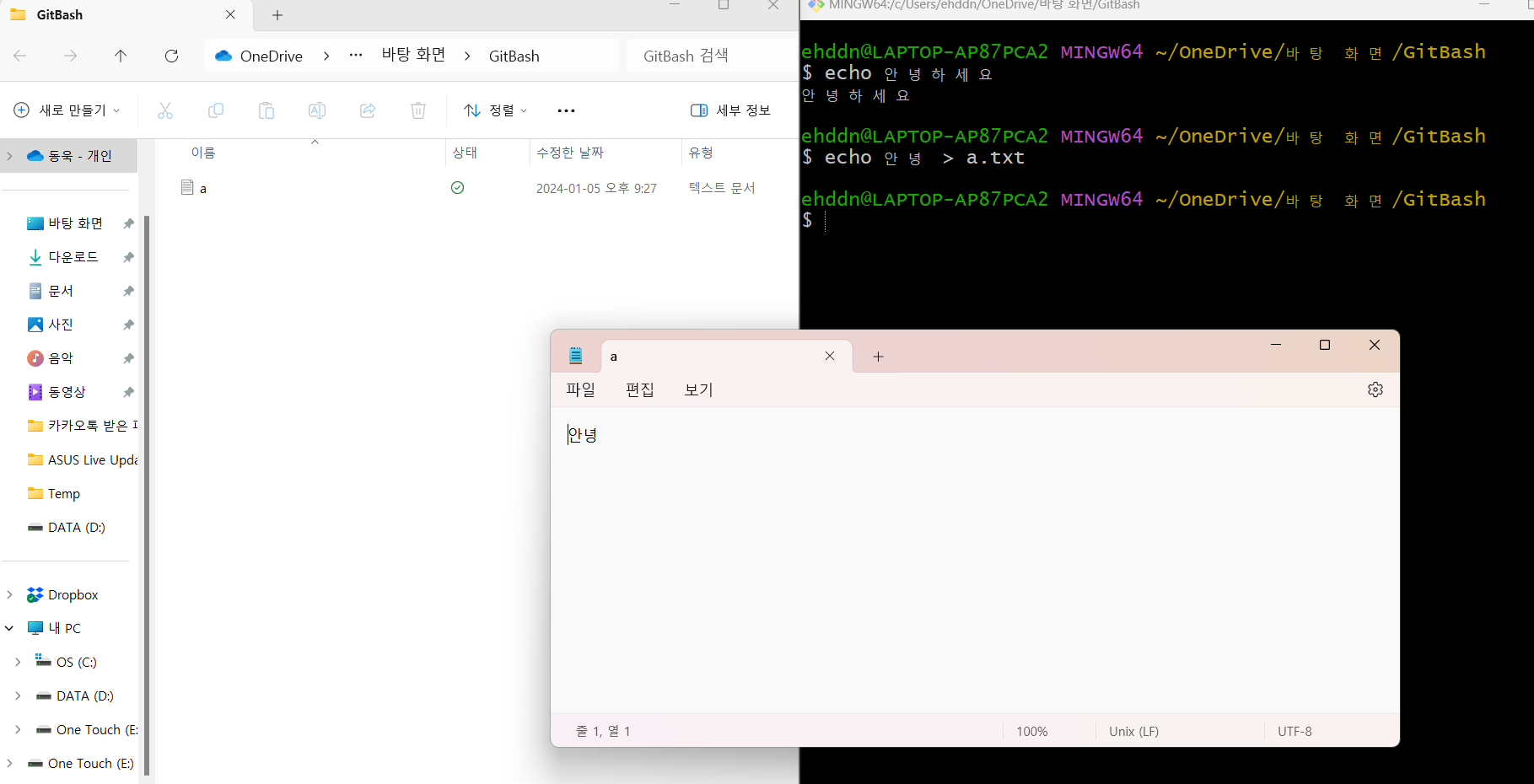Viewport: 1534px width, 784px height.
Task: Open the 새로 만들기 dropdown
Action: click(67, 110)
